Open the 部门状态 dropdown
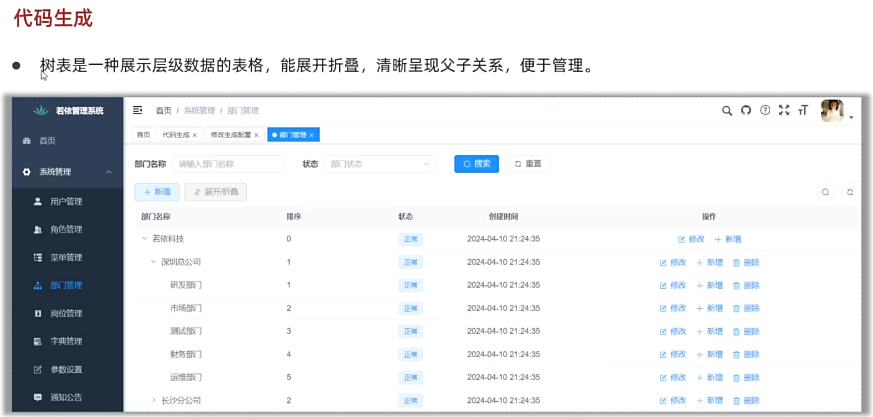 tap(380, 164)
